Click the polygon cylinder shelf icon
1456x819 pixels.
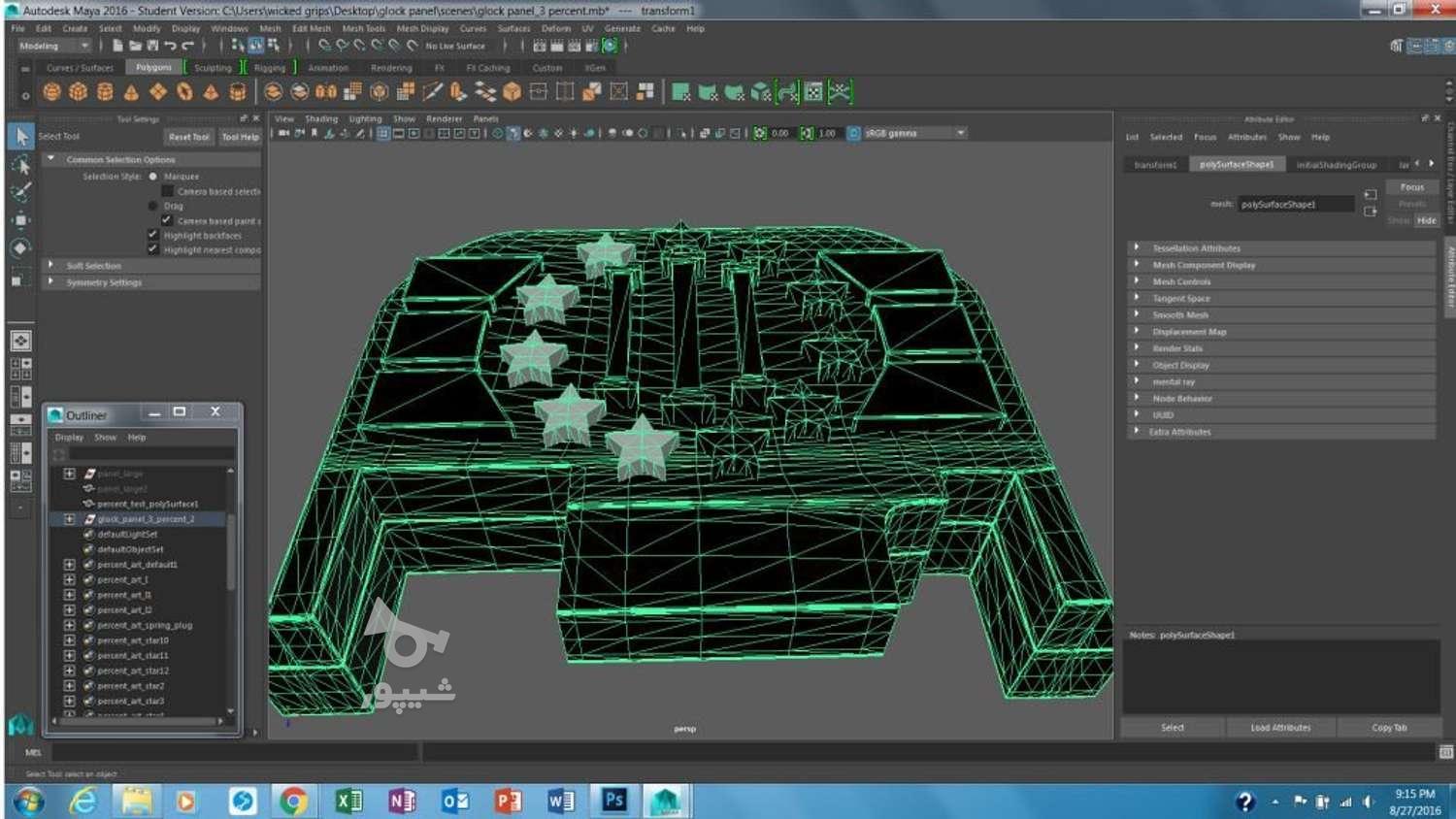pos(104,92)
